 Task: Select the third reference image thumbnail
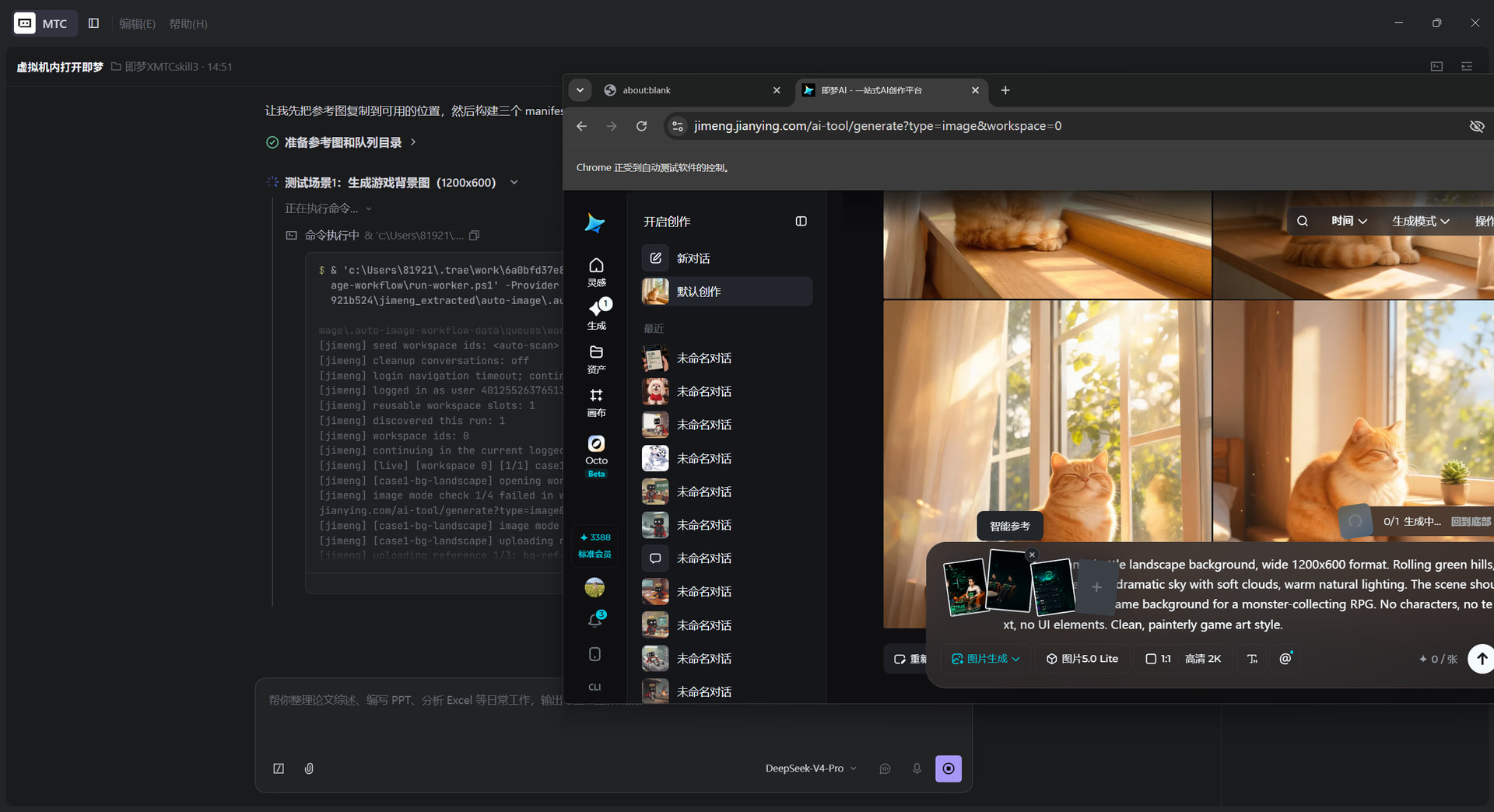pyautogui.click(x=1053, y=587)
